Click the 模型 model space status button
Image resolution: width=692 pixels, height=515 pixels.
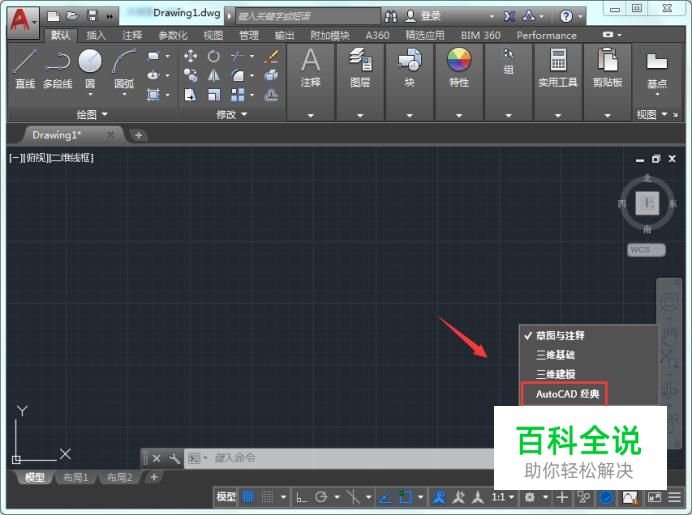click(226, 497)
